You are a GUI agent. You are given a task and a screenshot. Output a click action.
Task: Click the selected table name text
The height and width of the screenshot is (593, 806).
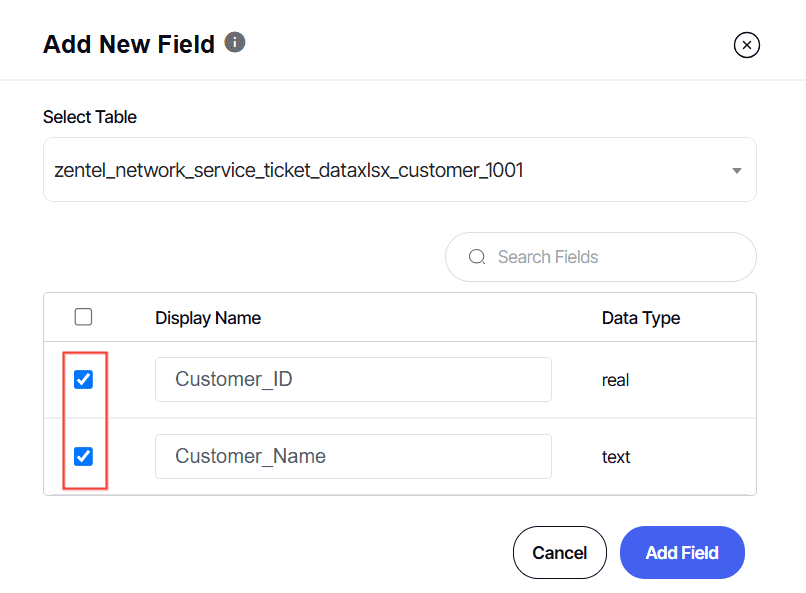tap(289, 171)
